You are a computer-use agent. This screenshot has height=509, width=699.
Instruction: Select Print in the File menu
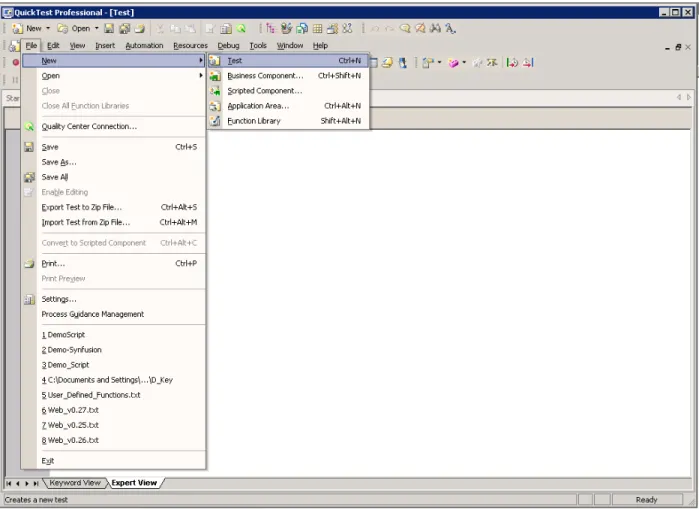point(114,263)
